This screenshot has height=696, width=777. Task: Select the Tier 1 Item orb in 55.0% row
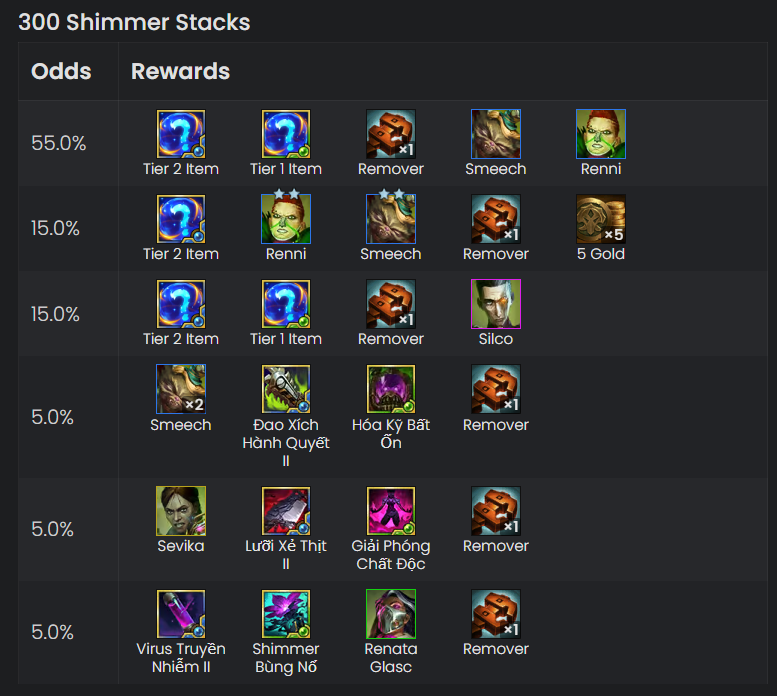point(286,134)
